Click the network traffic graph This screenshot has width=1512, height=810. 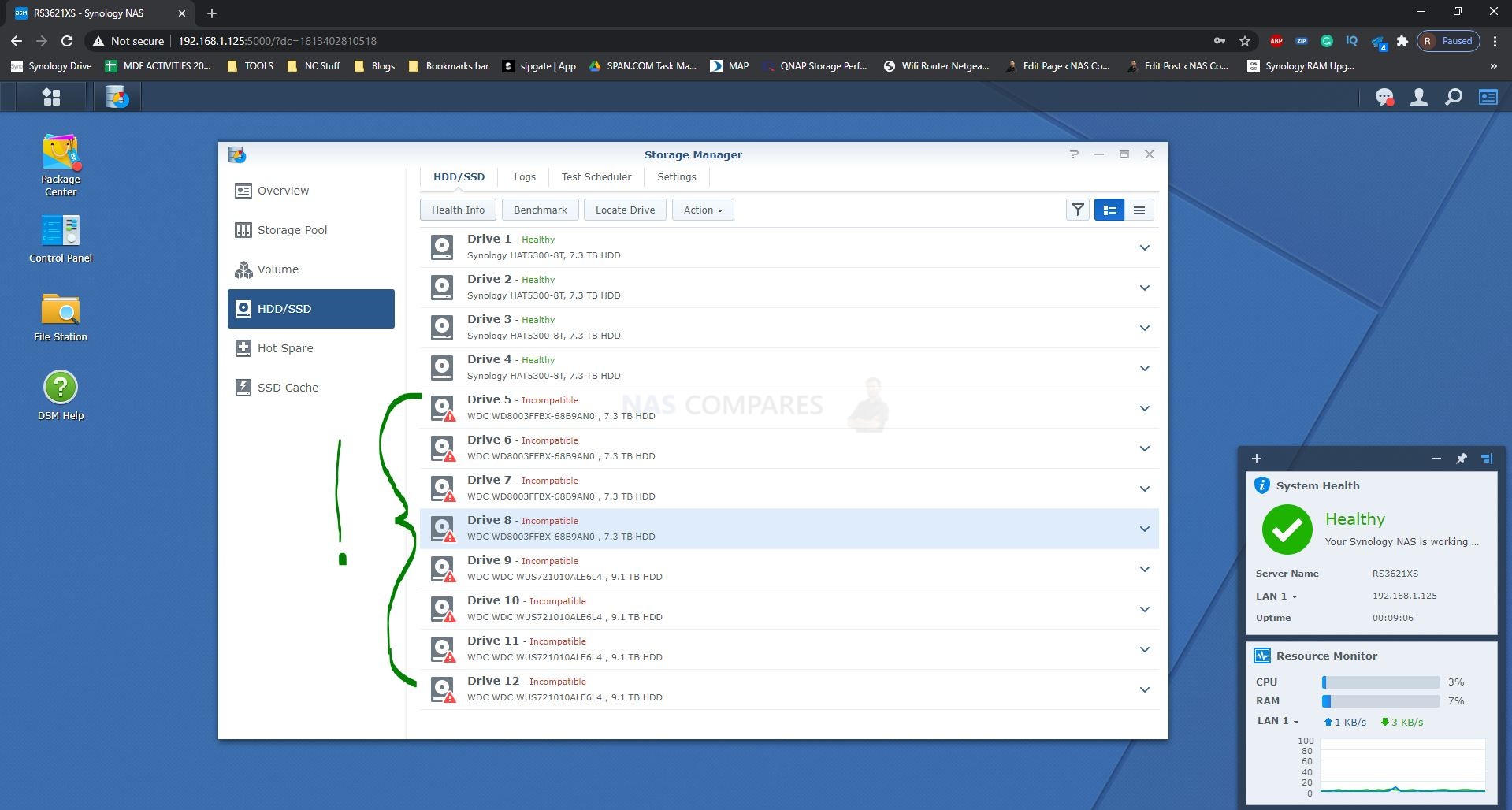(x=1402, y=766)
